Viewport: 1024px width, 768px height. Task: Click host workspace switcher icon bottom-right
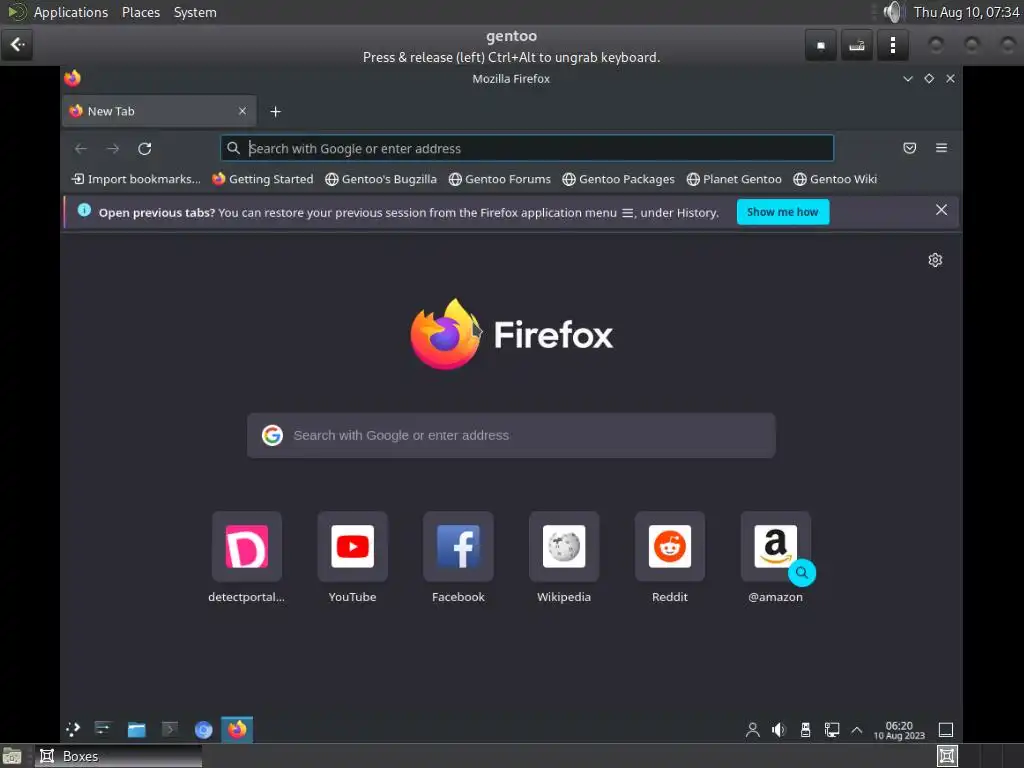[947, 756]
